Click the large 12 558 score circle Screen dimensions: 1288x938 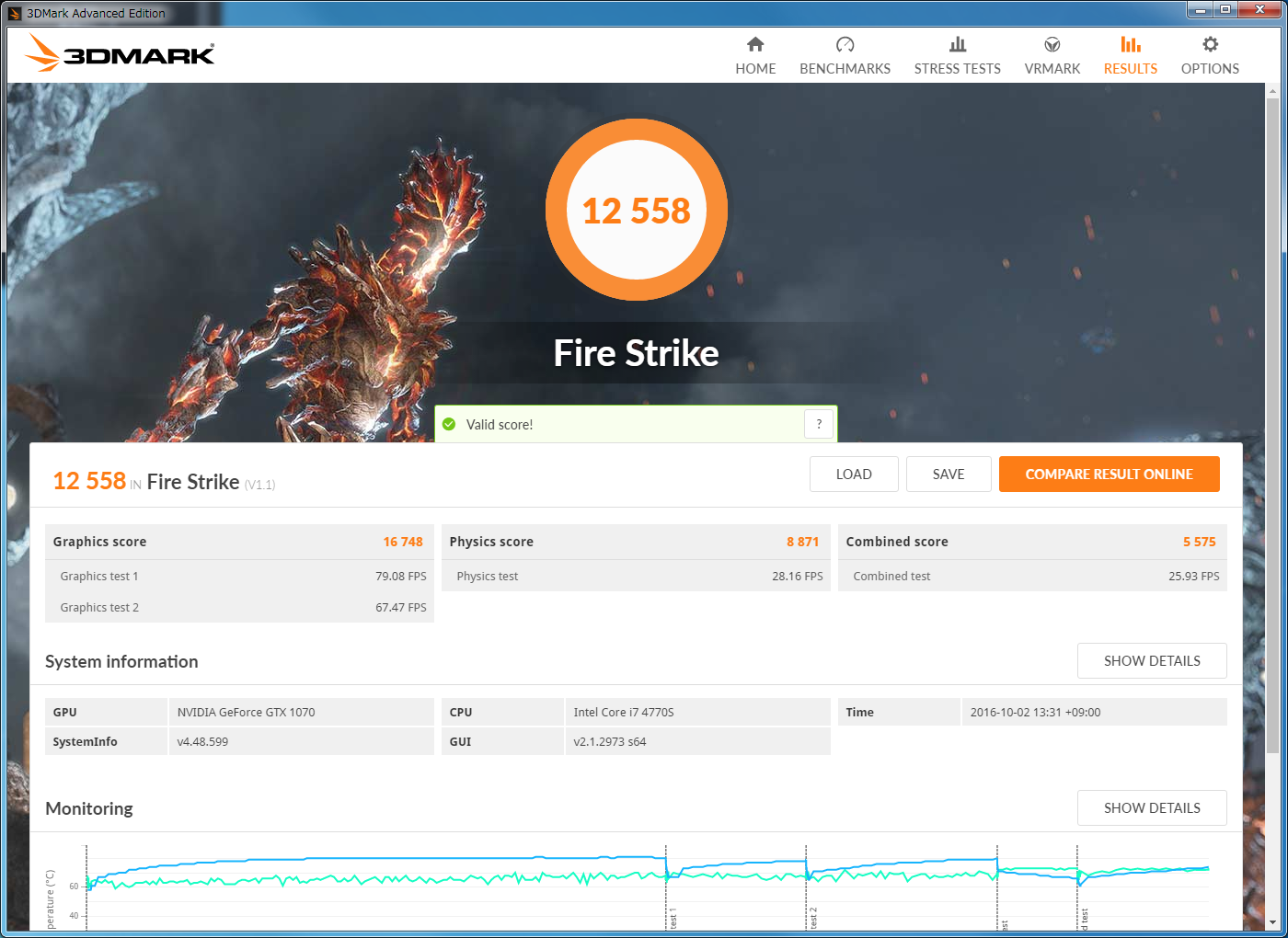click(637, 210)
